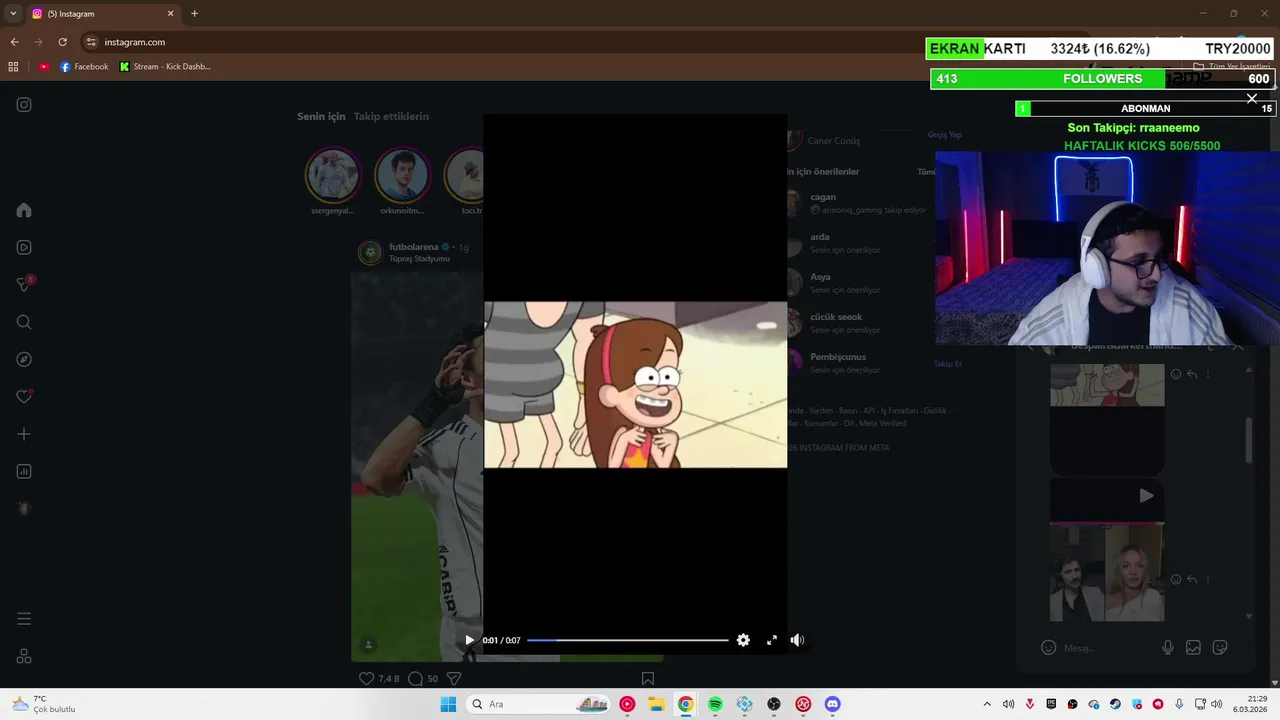The image size is (1280, 720).
Task: Seek on the video progress bar
Action: [x=627, y=640]
